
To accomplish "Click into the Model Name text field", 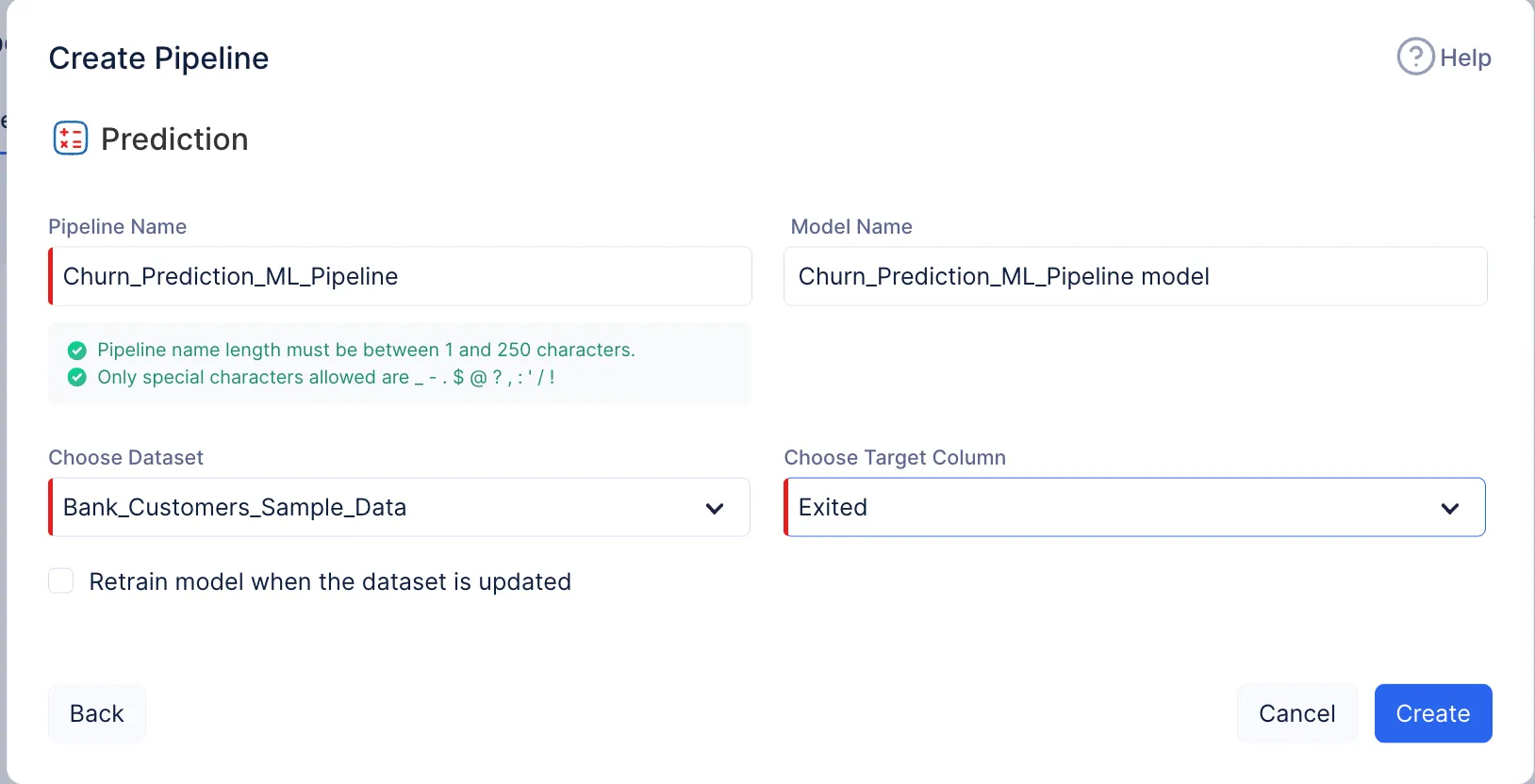I will click(x=1134, y=277).
